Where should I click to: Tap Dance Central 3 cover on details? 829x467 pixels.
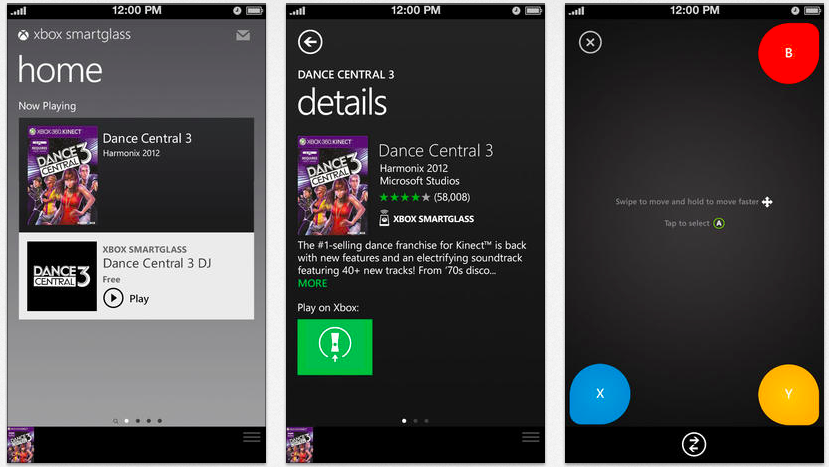point(333,185)
